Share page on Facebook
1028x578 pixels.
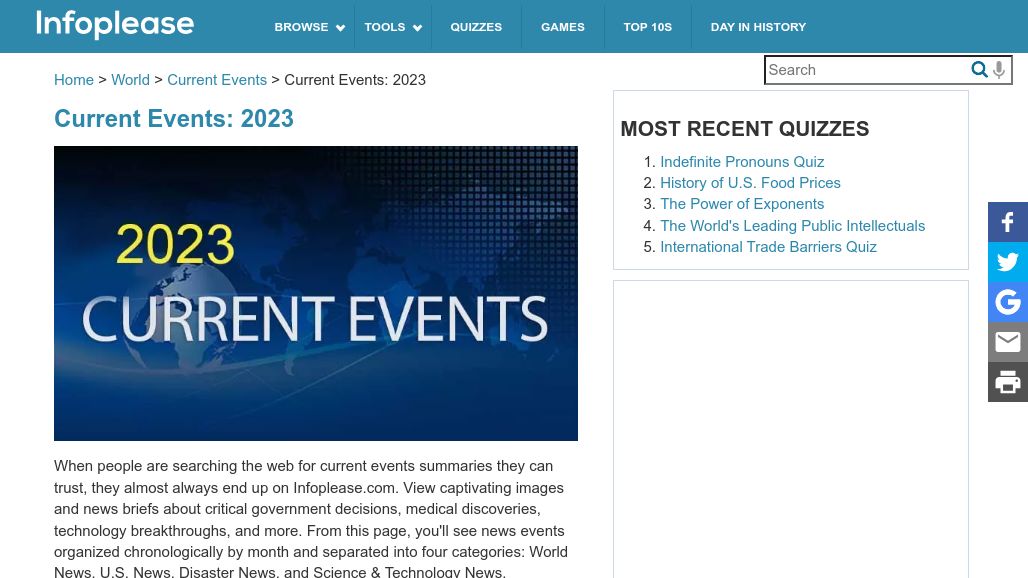pyautogui.click(x=1008, y=222)
